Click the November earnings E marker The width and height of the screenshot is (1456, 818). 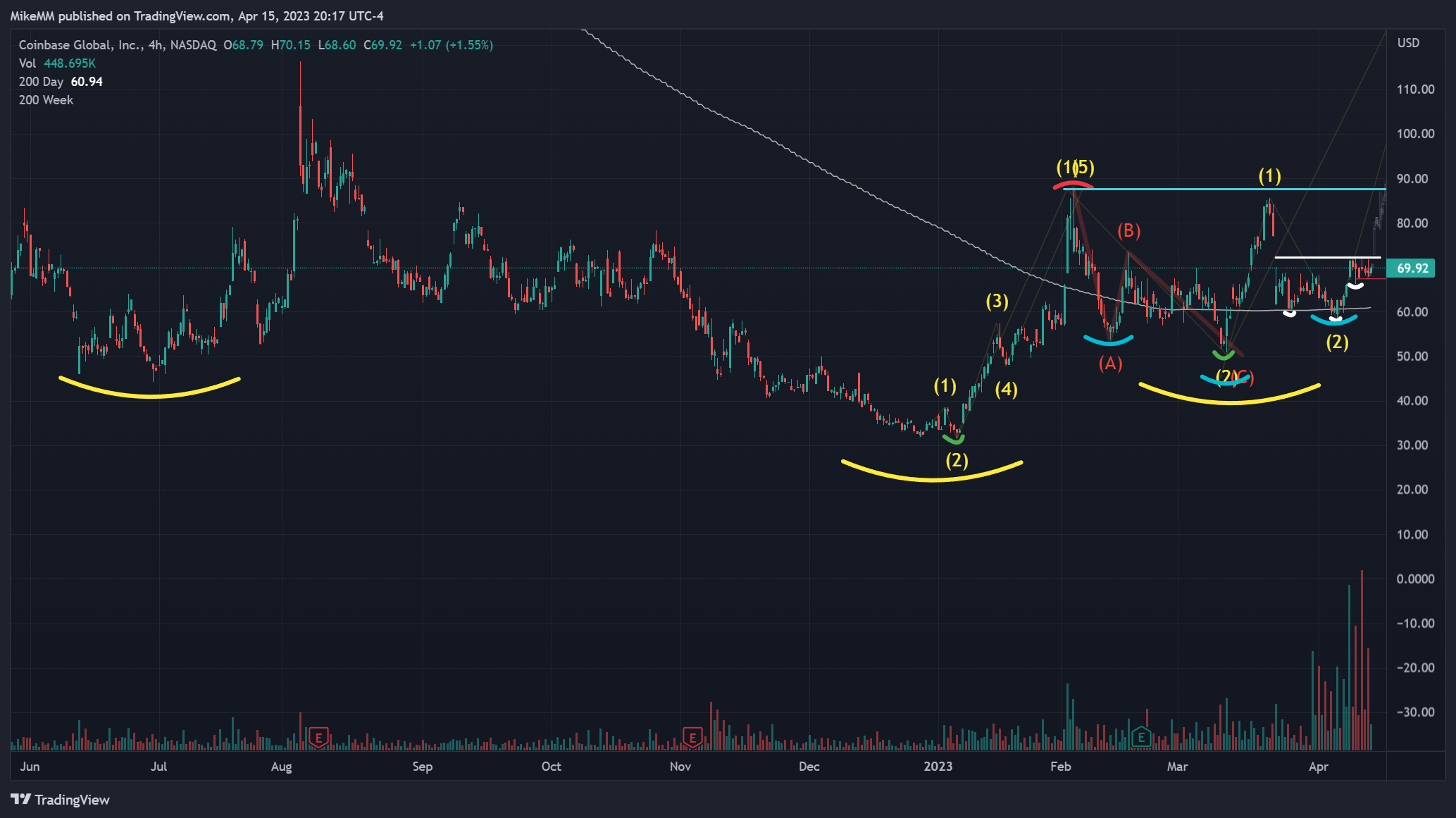coord(692,738)
